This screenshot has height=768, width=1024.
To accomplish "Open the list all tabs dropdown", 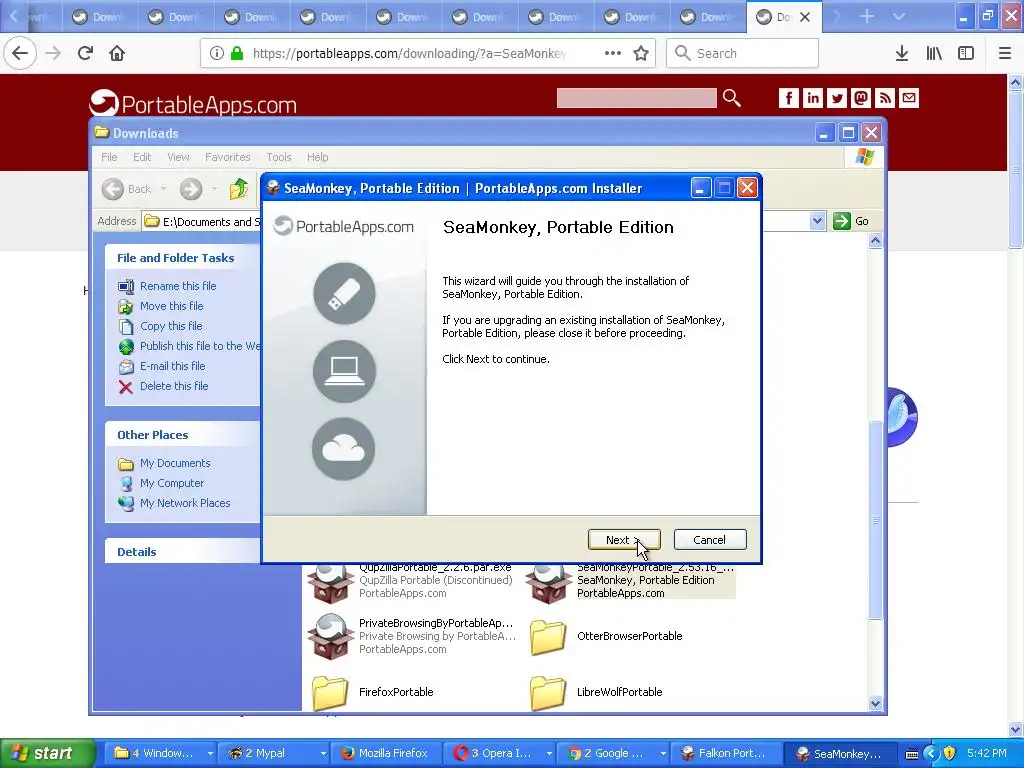I will tap(899, 16).
